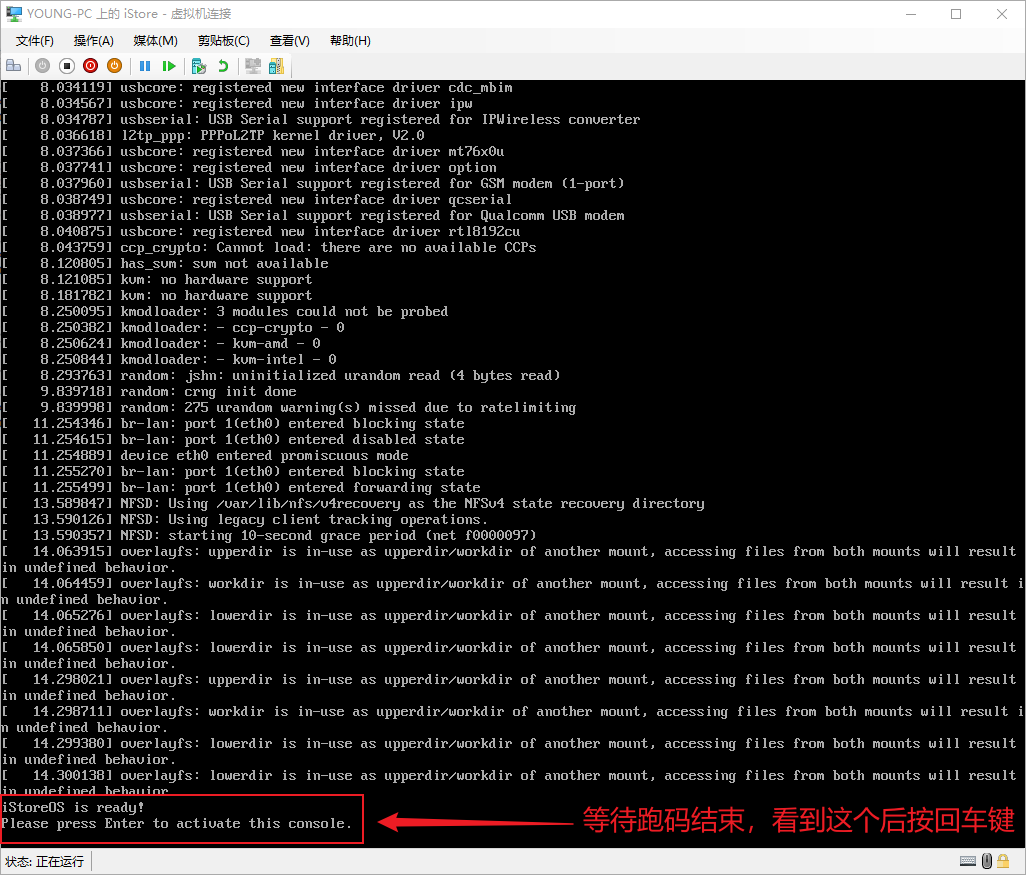Click 'interface driver rtl8192cu' console line

click(261, 232)
